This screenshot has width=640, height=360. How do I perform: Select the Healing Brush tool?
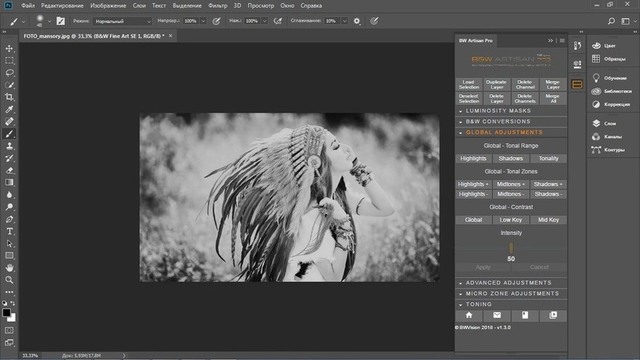click(9, 122)
